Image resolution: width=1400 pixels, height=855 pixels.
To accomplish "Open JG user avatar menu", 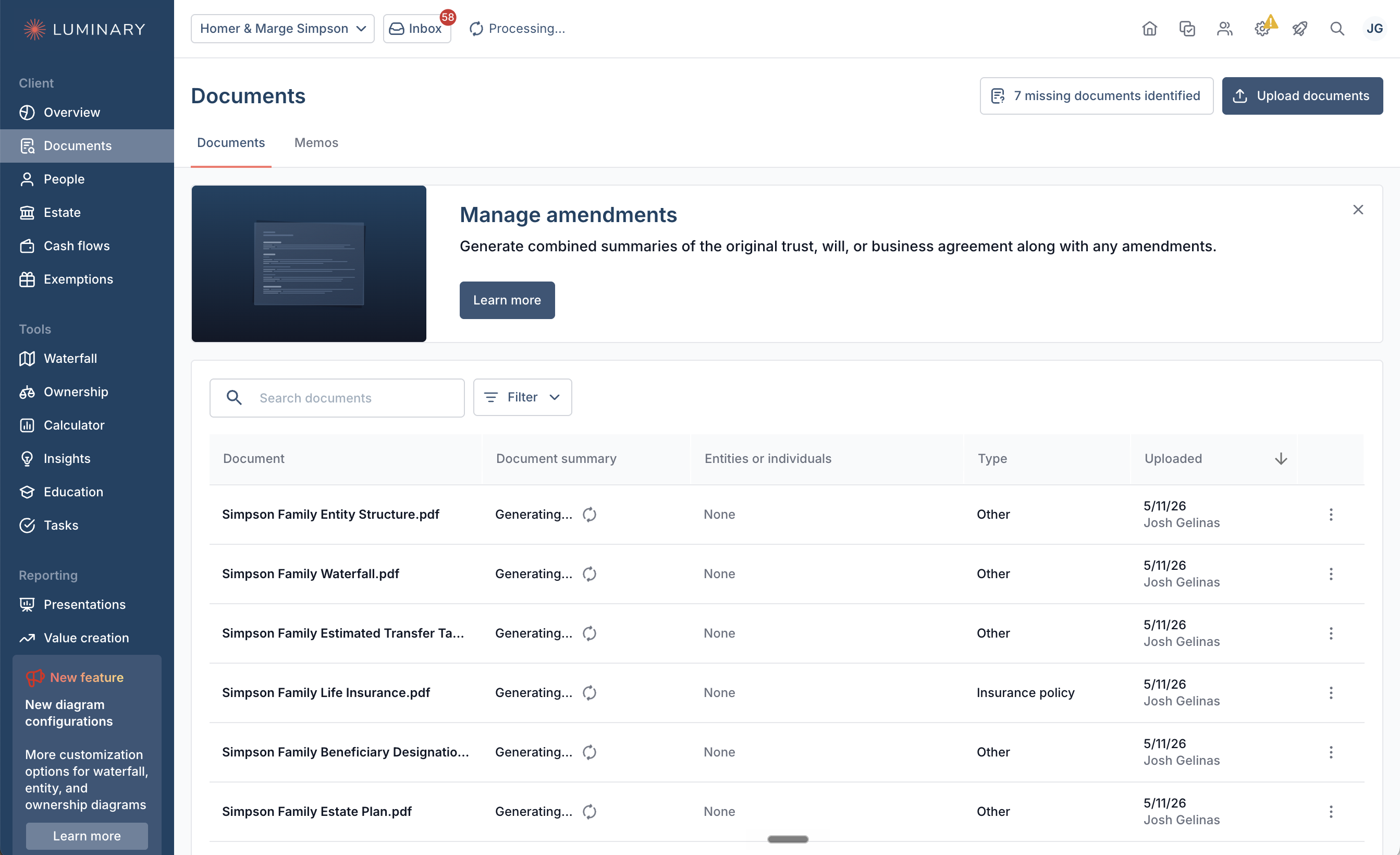I will tap(1374, 29).
